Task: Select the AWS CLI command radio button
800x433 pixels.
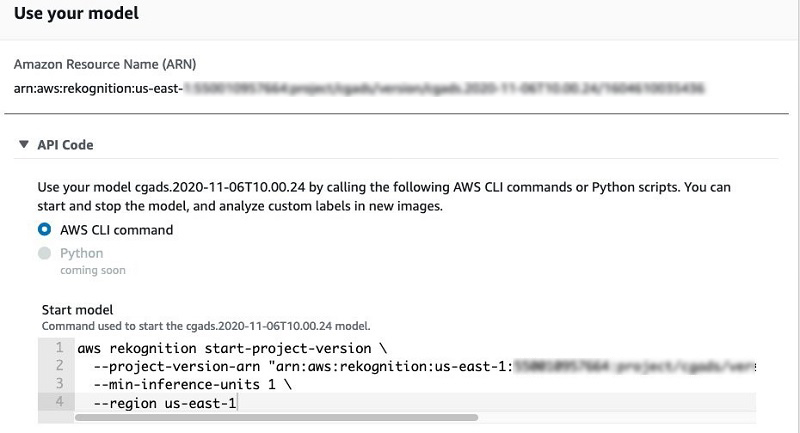Action: (44, 230)
